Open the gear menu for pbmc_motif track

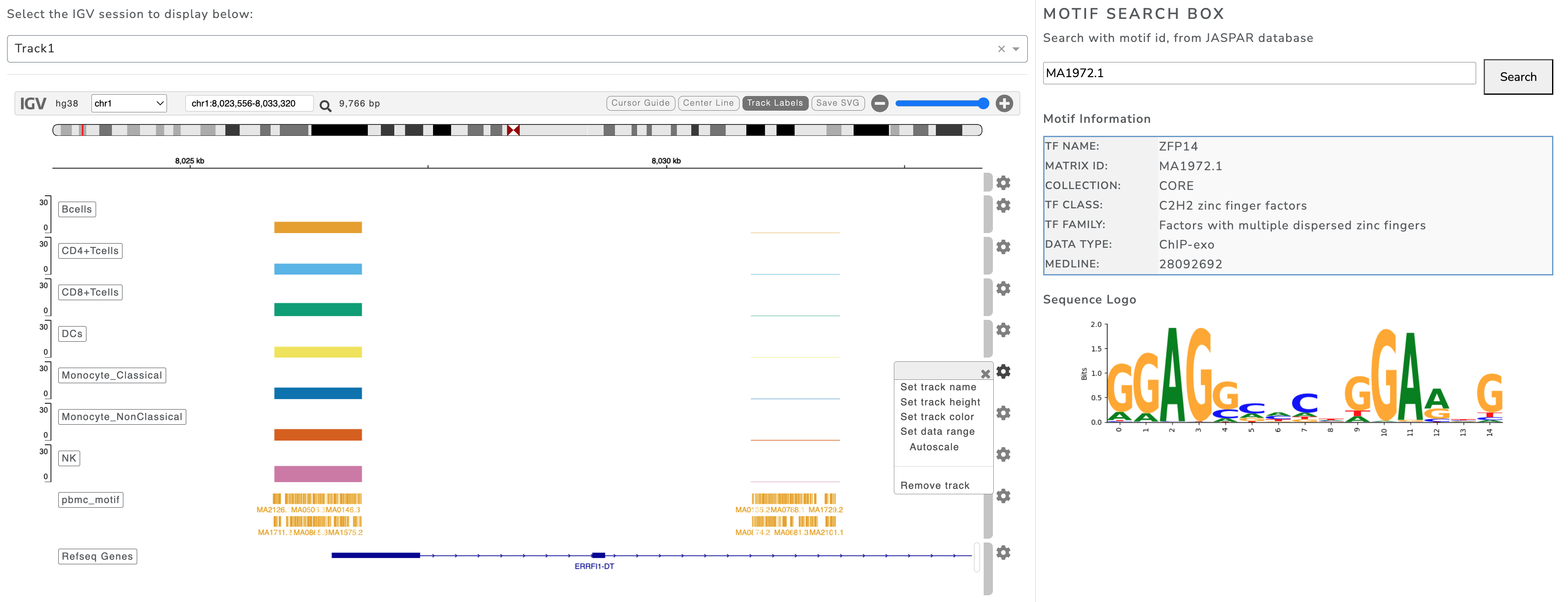pos(1003,496)
